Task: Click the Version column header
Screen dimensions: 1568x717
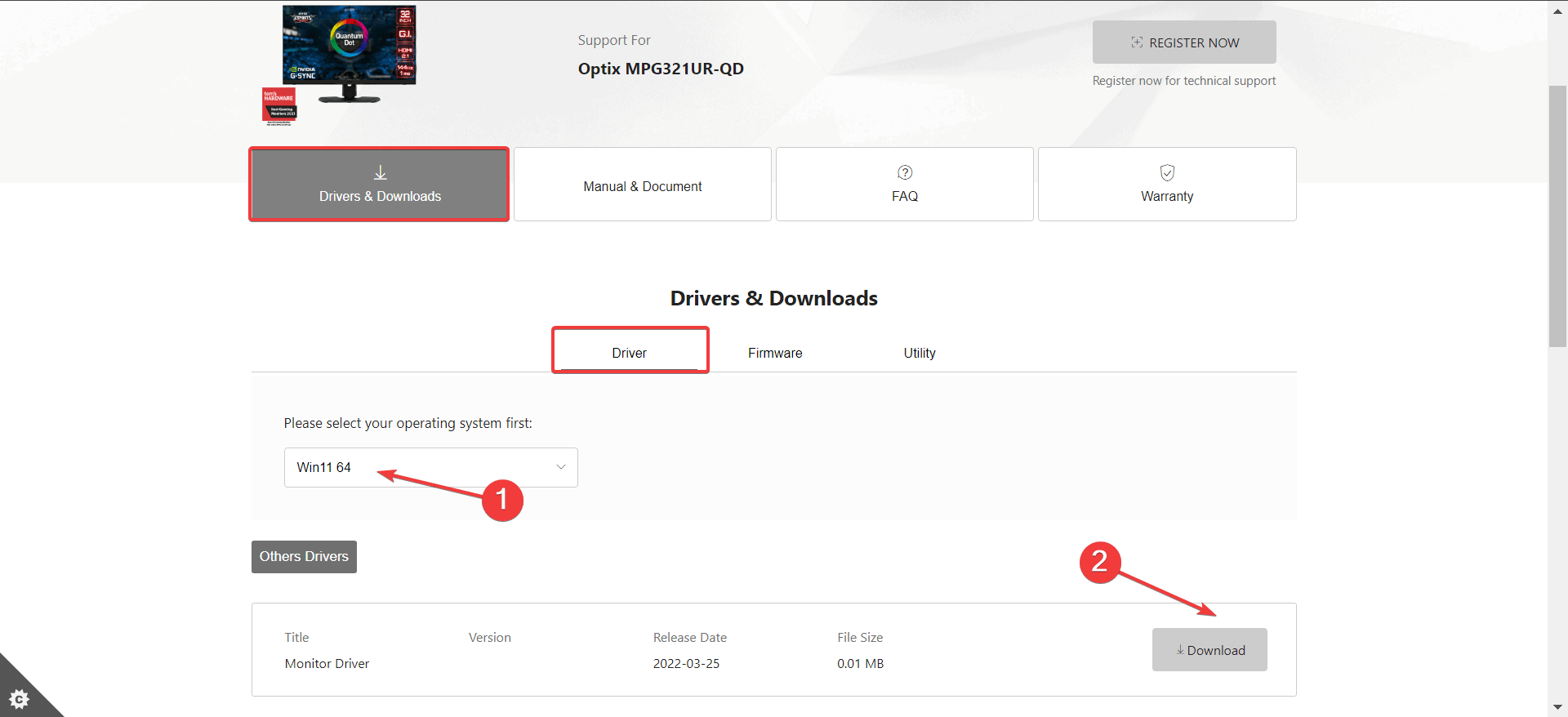Action: [490, 637]
